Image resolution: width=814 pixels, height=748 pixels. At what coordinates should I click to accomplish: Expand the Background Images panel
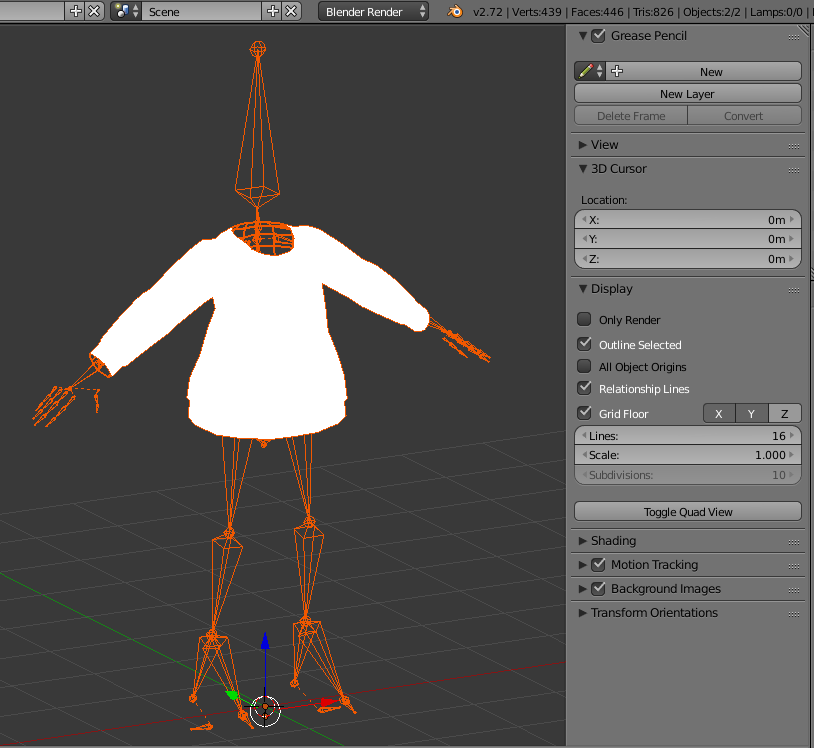[583, 589]
